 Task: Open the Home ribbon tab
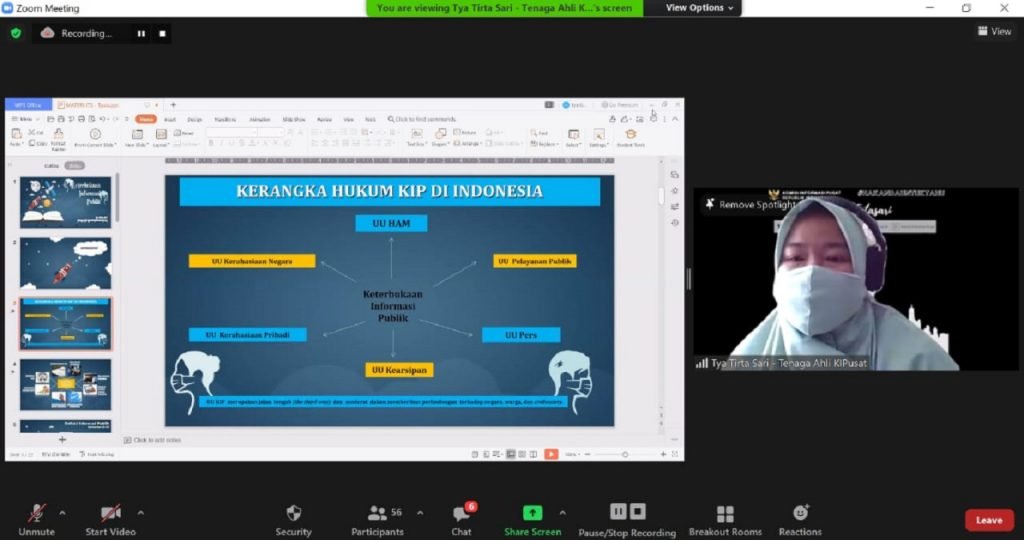[146, 119]
